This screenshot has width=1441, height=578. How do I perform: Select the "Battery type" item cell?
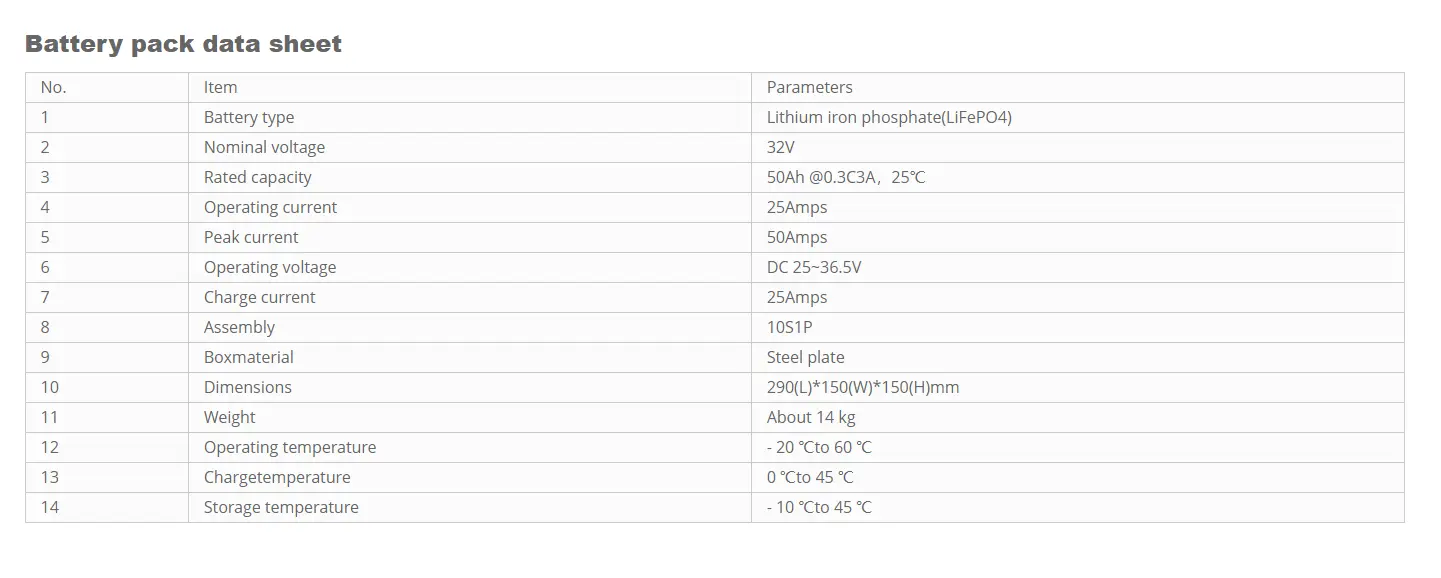pos(249,118)
